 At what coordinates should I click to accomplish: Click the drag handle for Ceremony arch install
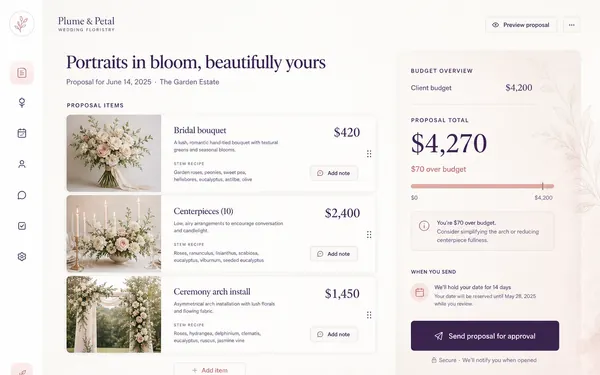pos(369,315)
